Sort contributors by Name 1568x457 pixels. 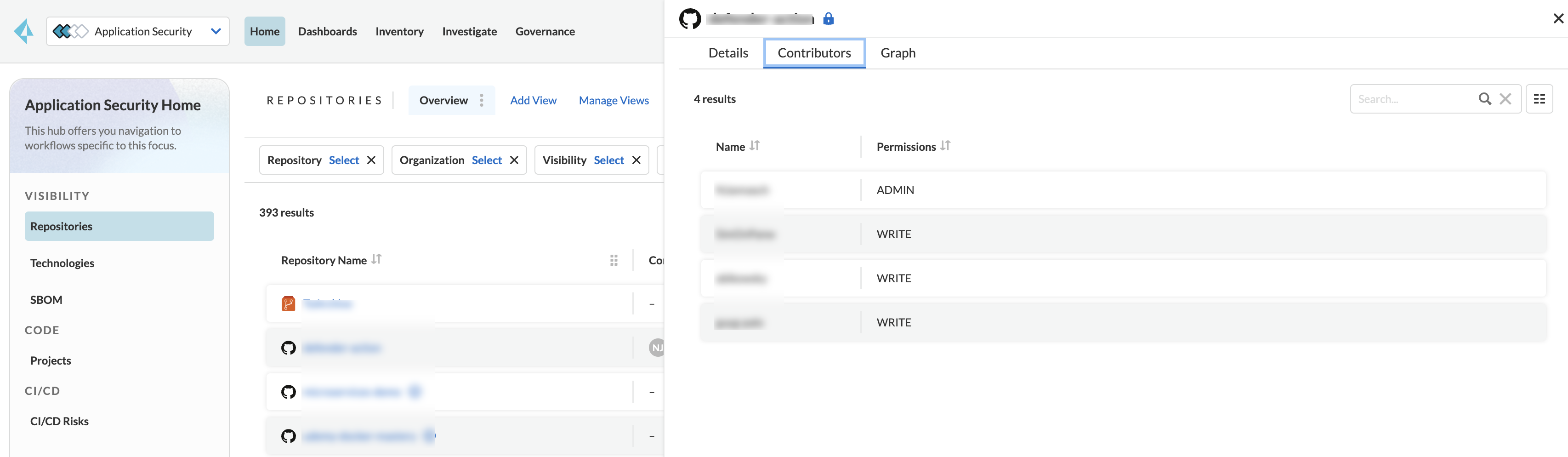pyautogui.click(x=755, y=146)
